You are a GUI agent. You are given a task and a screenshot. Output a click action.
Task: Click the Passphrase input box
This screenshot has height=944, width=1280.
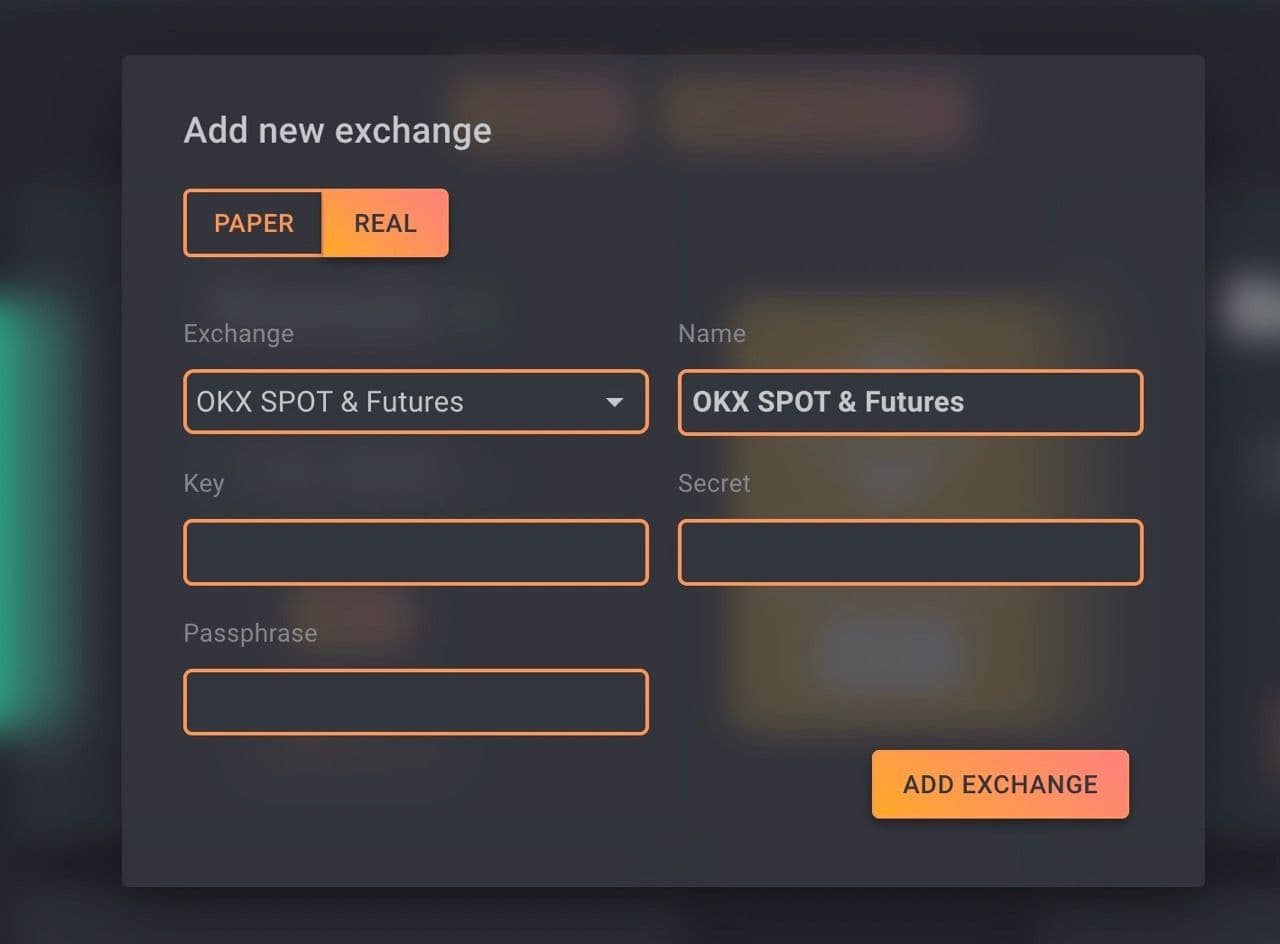415,702
